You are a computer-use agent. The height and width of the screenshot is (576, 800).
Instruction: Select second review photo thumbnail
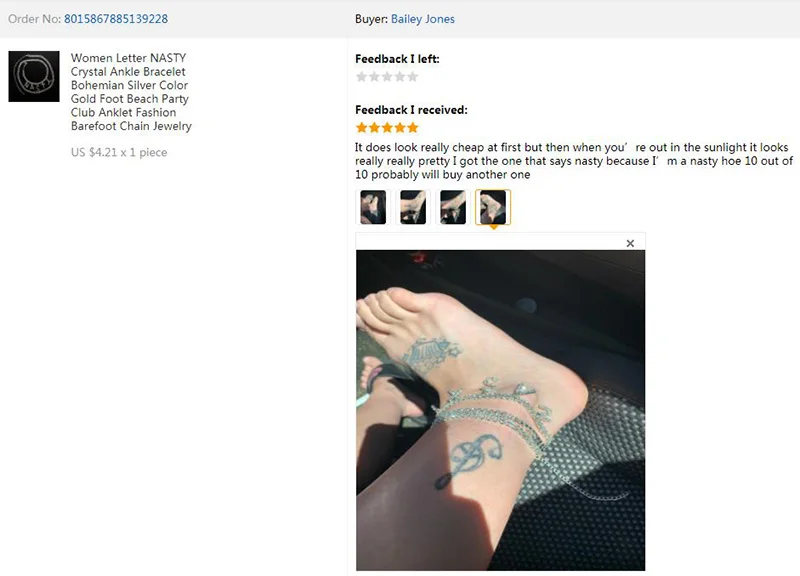(x=413, y=207)
